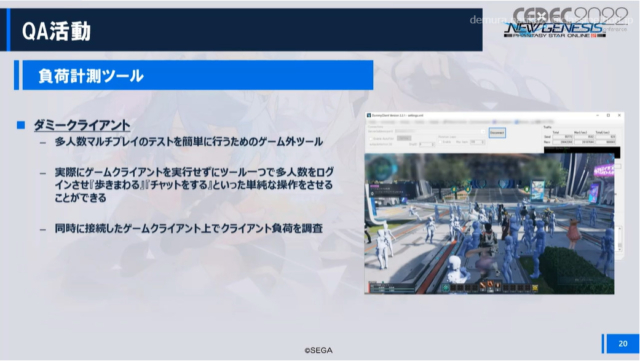Click the Max Num spinner arrows
Viewport: 640px width, 361px height.
(483, 142)
